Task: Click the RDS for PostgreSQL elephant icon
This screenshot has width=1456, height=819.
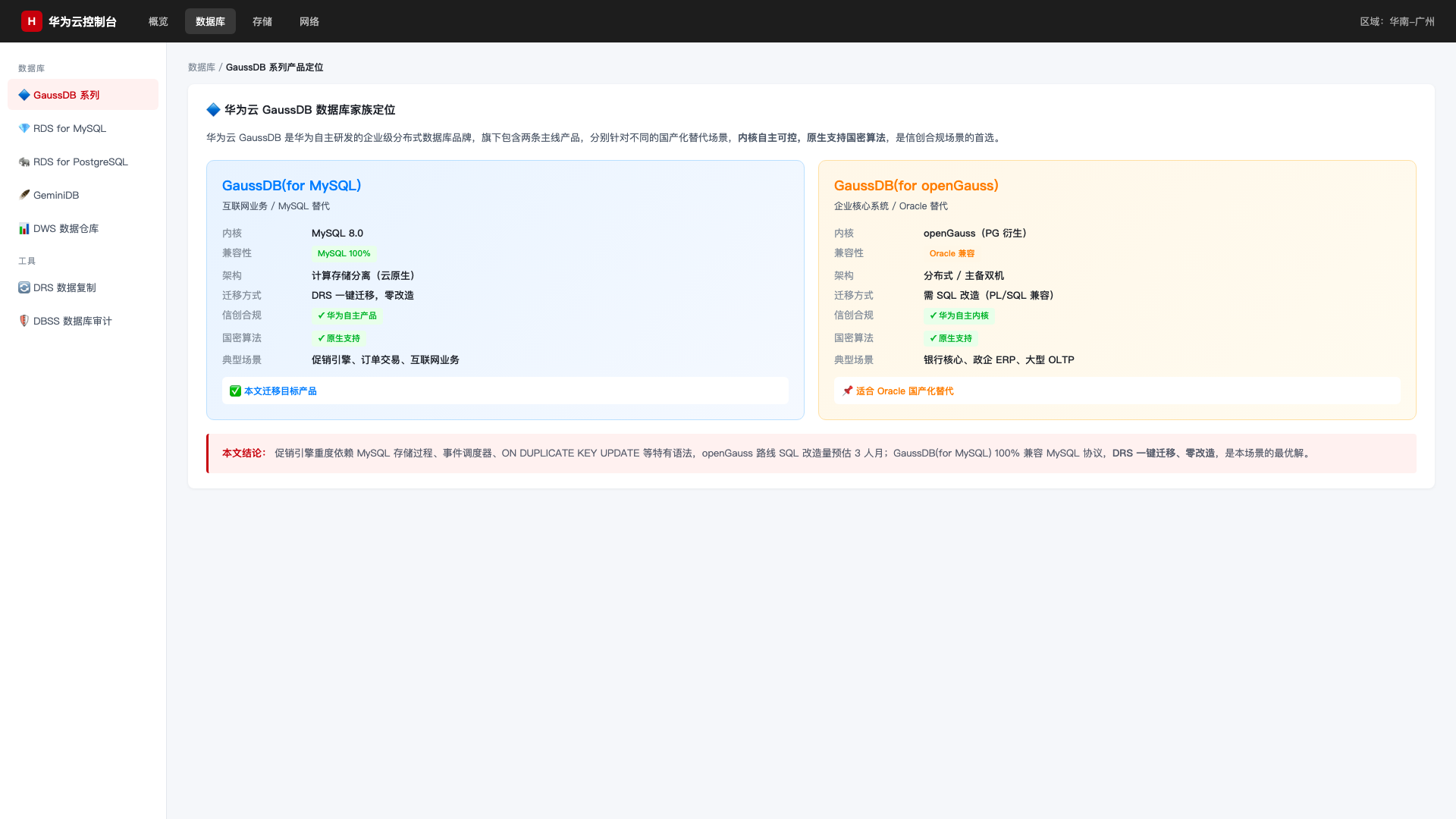Action: 24,162
